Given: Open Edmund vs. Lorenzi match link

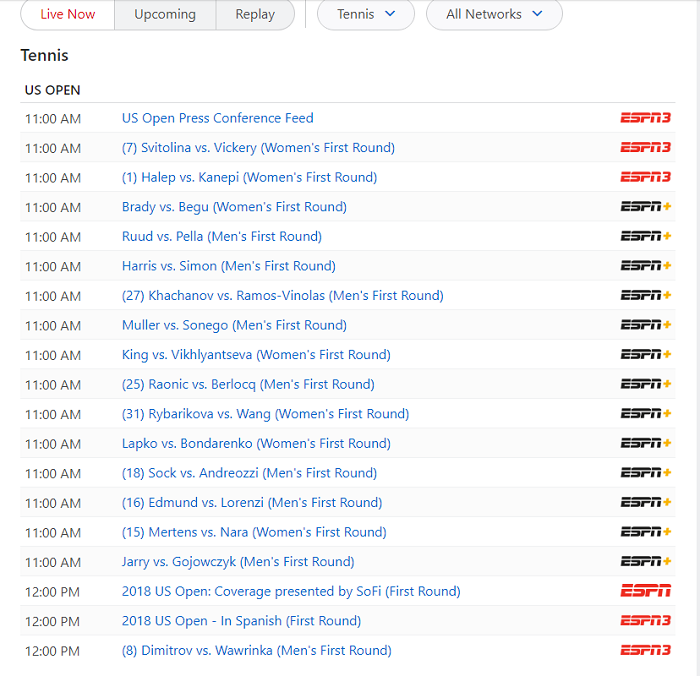Looking at the screenshot, I should [x=252, y=502].
